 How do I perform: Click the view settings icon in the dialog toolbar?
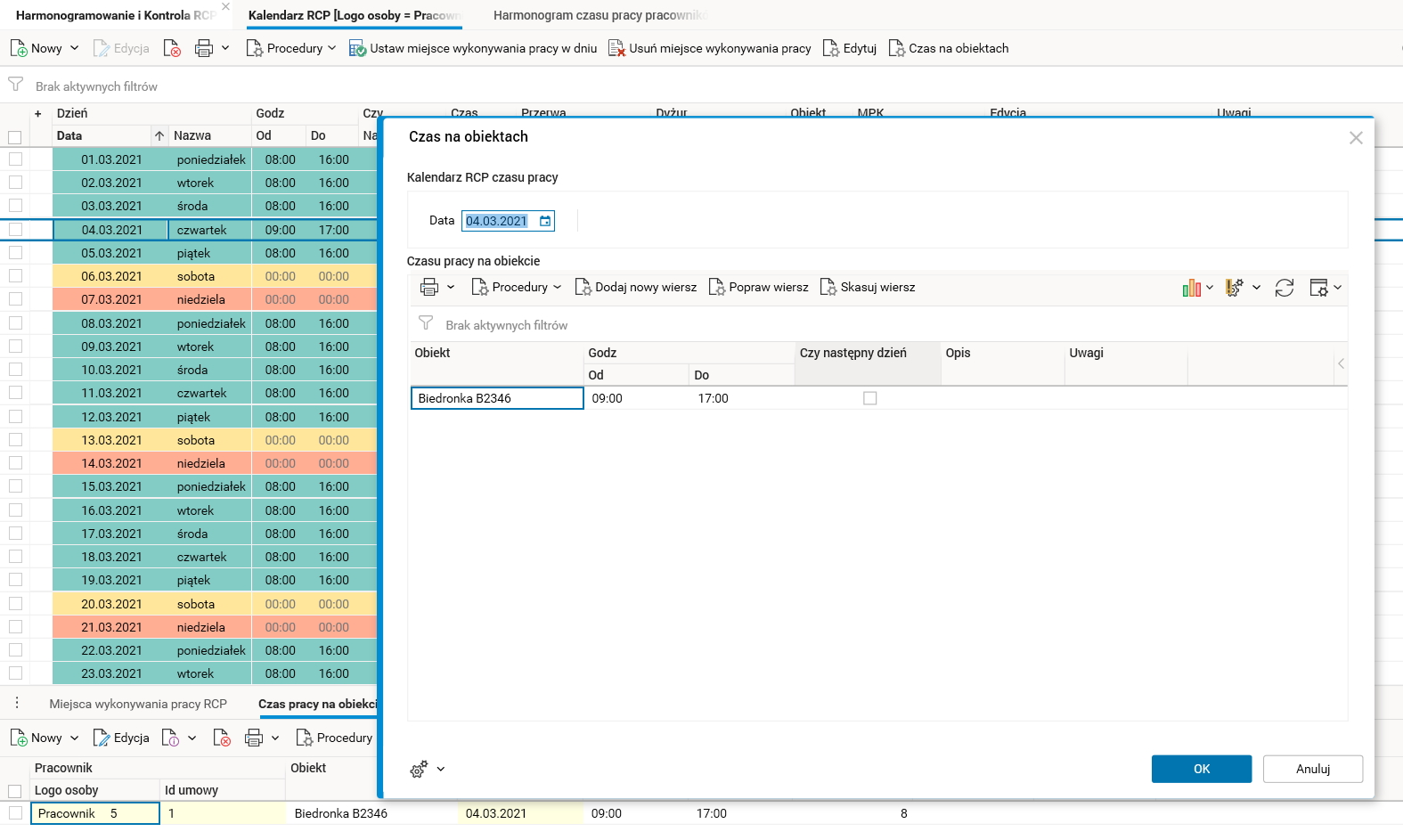click(1319, 288)
